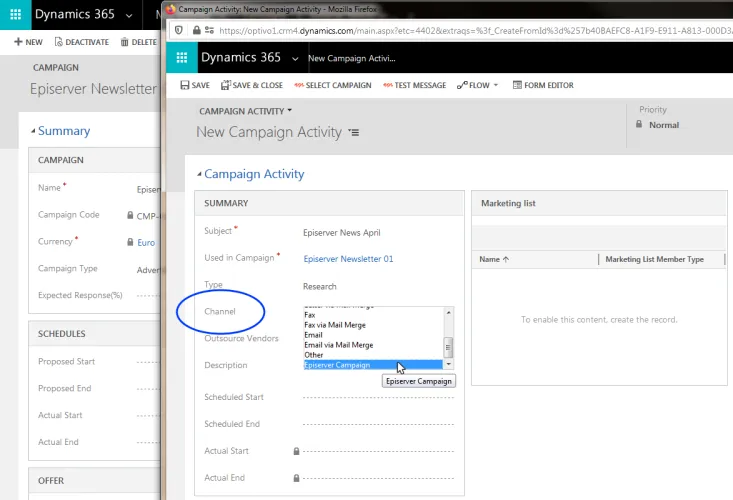Open the Form Editor
The image size is (733, 500).
[543, 85]
